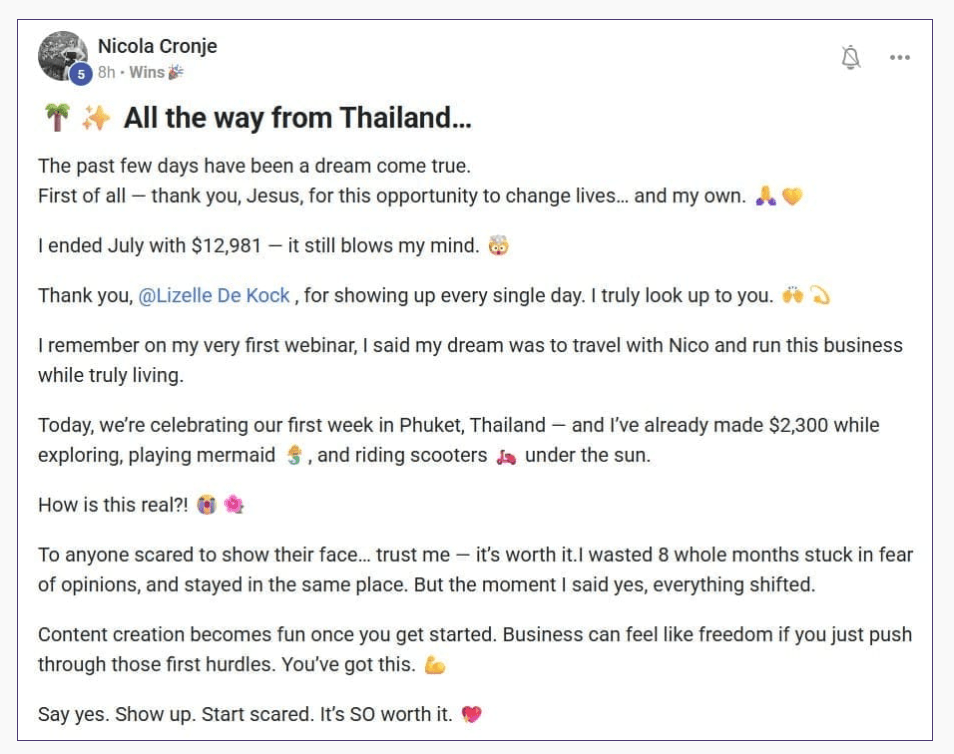Click the mermaid emoji

[x=294, y=456]
